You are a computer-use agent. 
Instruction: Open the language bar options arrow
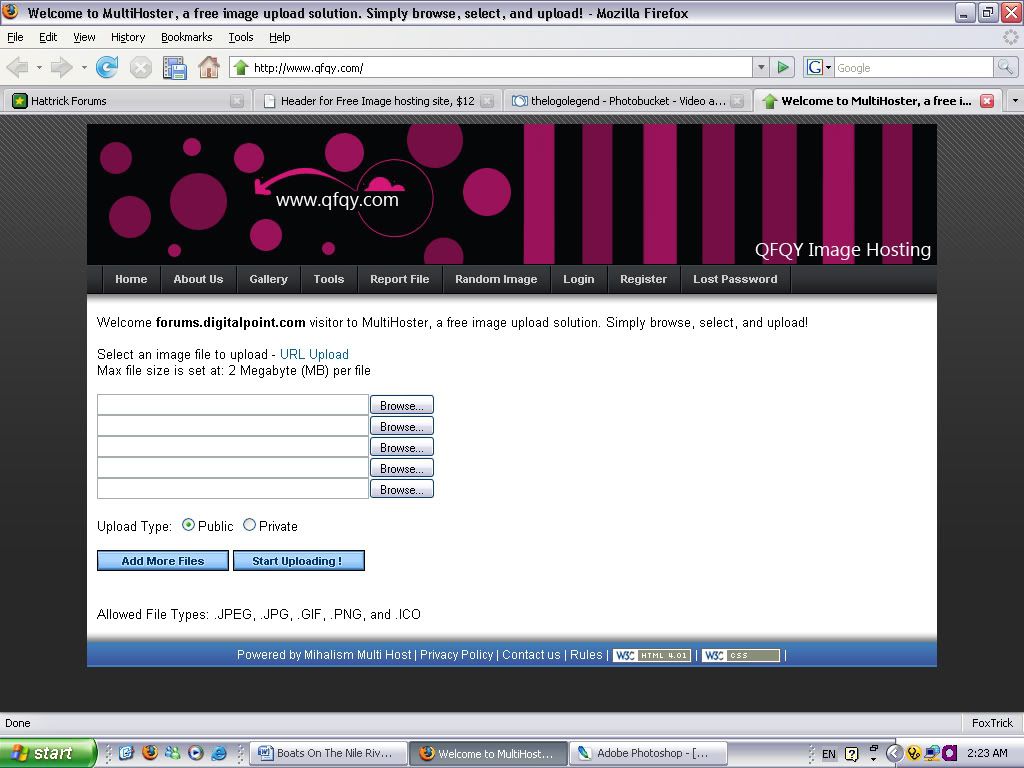(x=873, y=760)
